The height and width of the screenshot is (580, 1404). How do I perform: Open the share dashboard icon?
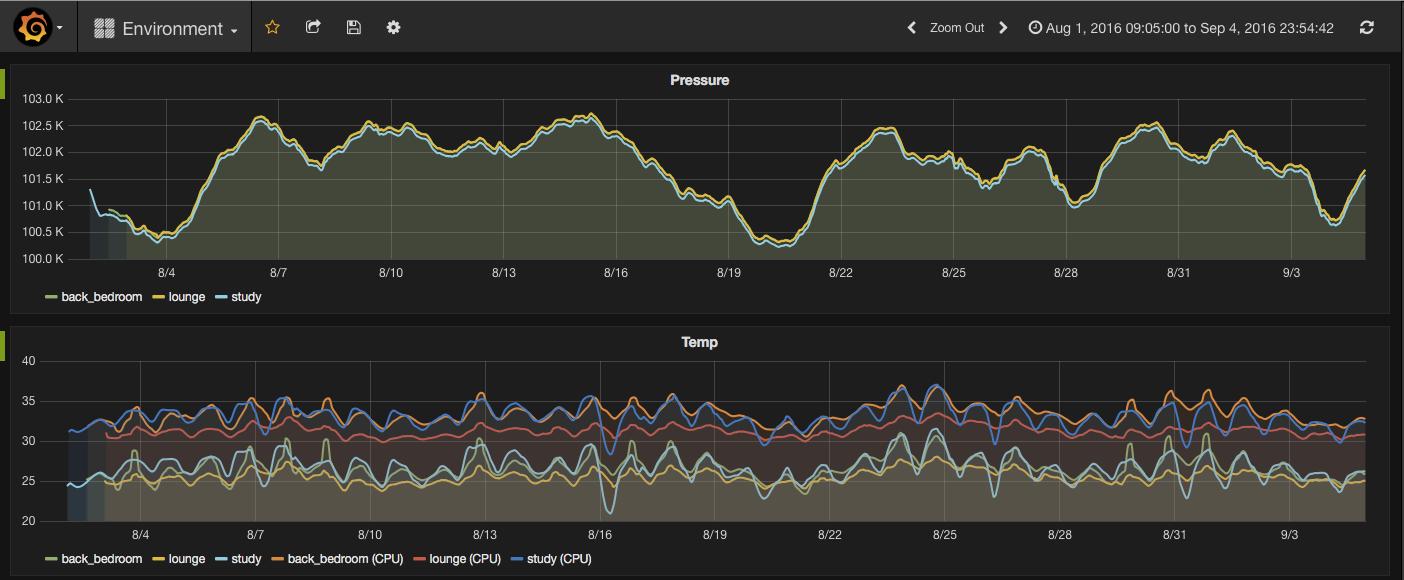coord(313,27)
